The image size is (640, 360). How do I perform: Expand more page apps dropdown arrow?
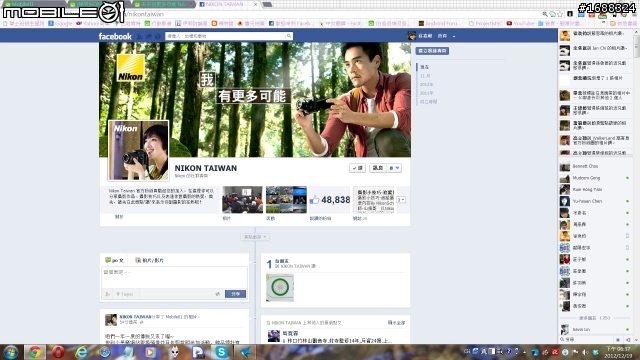coord(401,200)
